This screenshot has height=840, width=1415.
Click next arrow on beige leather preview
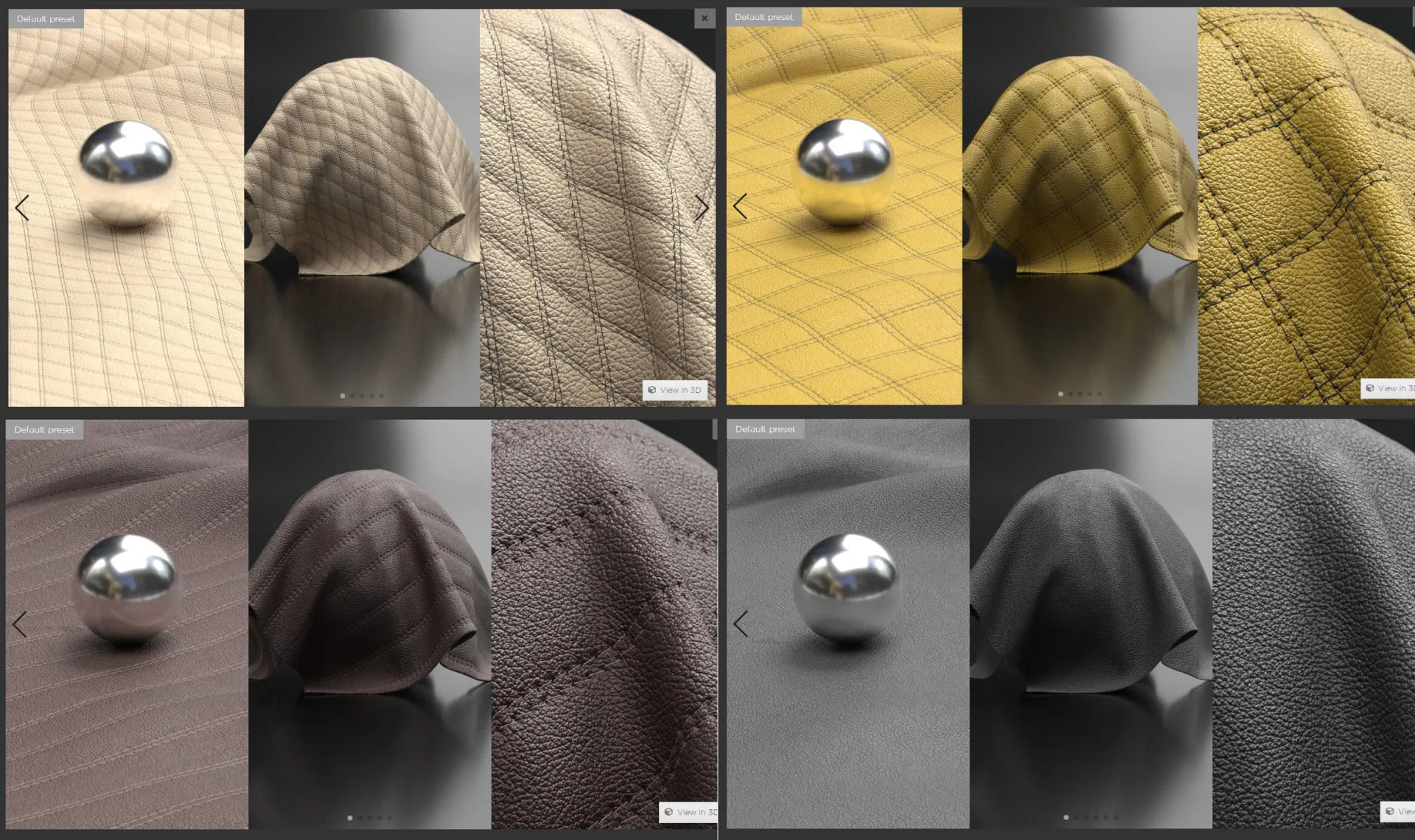click(701, 208)
